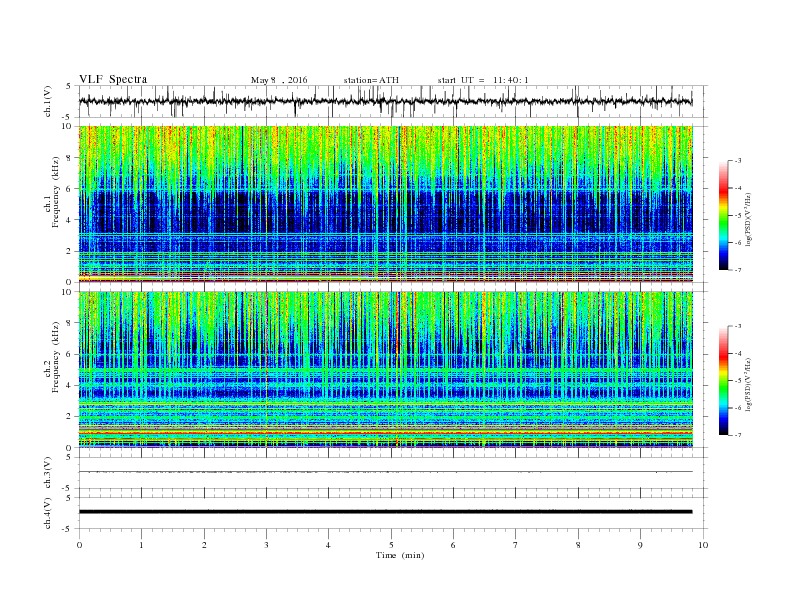Click the flat ch.3 voltage trace
The image size is (792, 612).
(386, 472)
